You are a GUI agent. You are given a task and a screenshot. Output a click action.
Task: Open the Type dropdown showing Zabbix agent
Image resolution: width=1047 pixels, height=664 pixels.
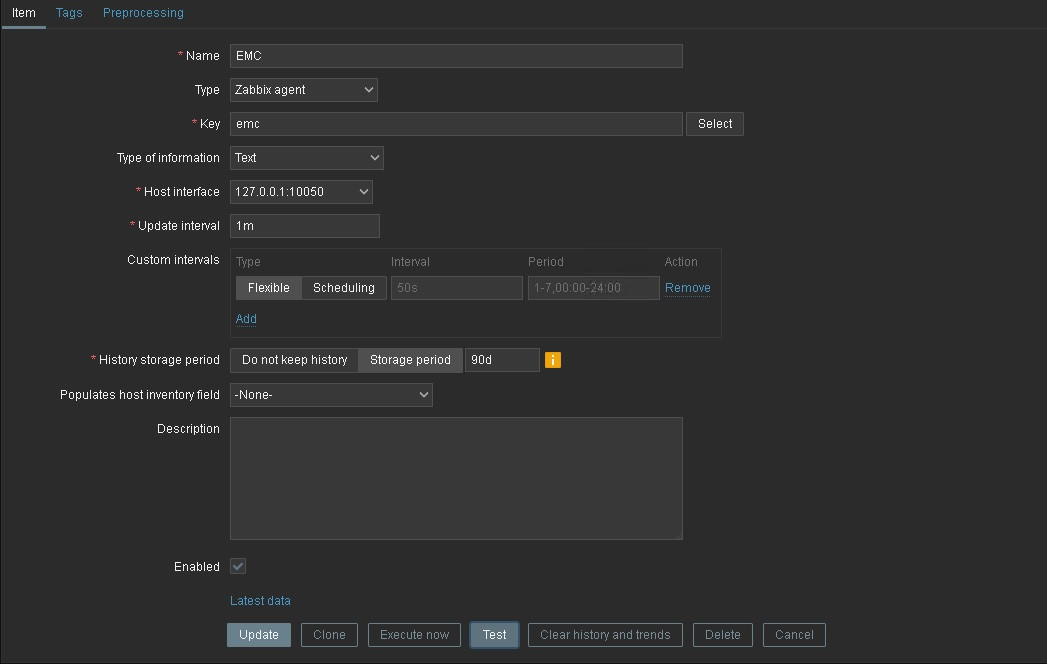click(304, 90)
